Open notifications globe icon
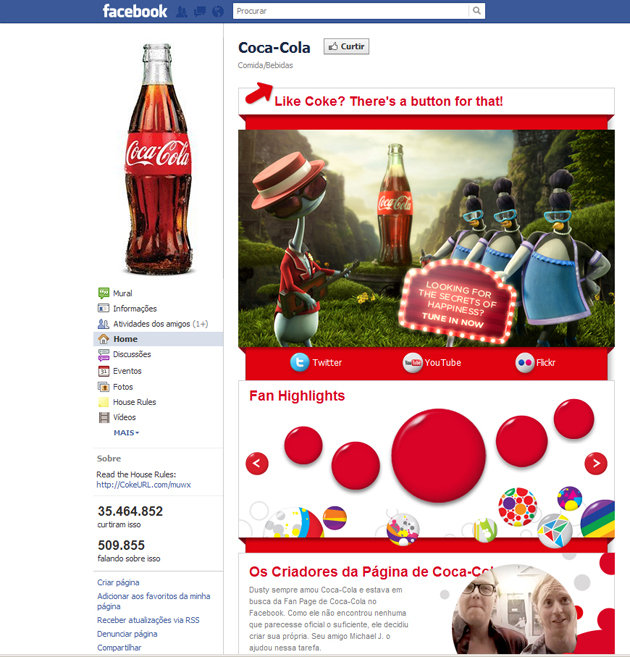This screenshot has width=630, height=657. tap(218, 11)
